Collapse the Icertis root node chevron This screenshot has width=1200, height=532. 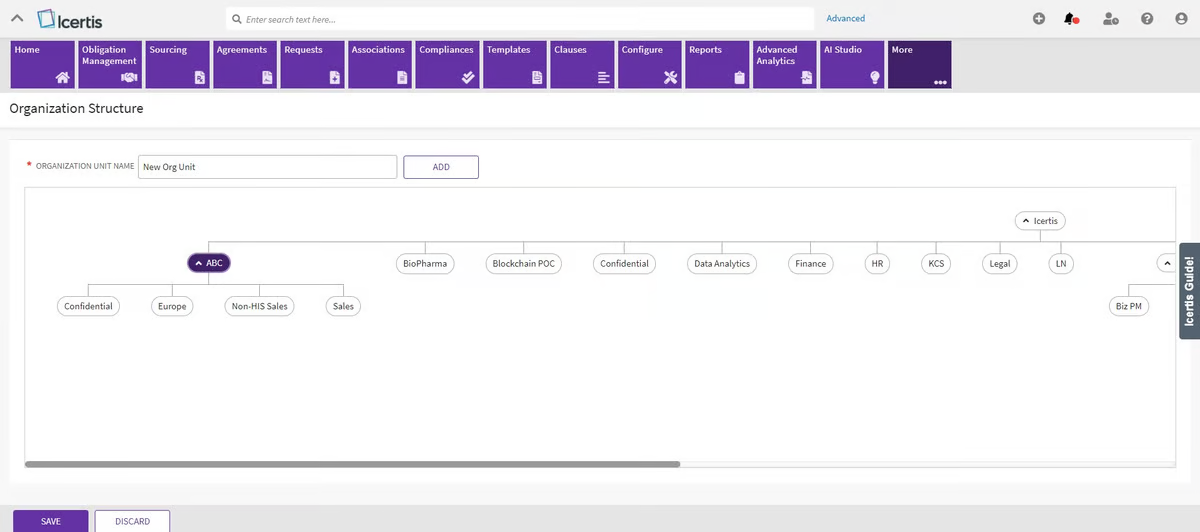point(1026,220)
